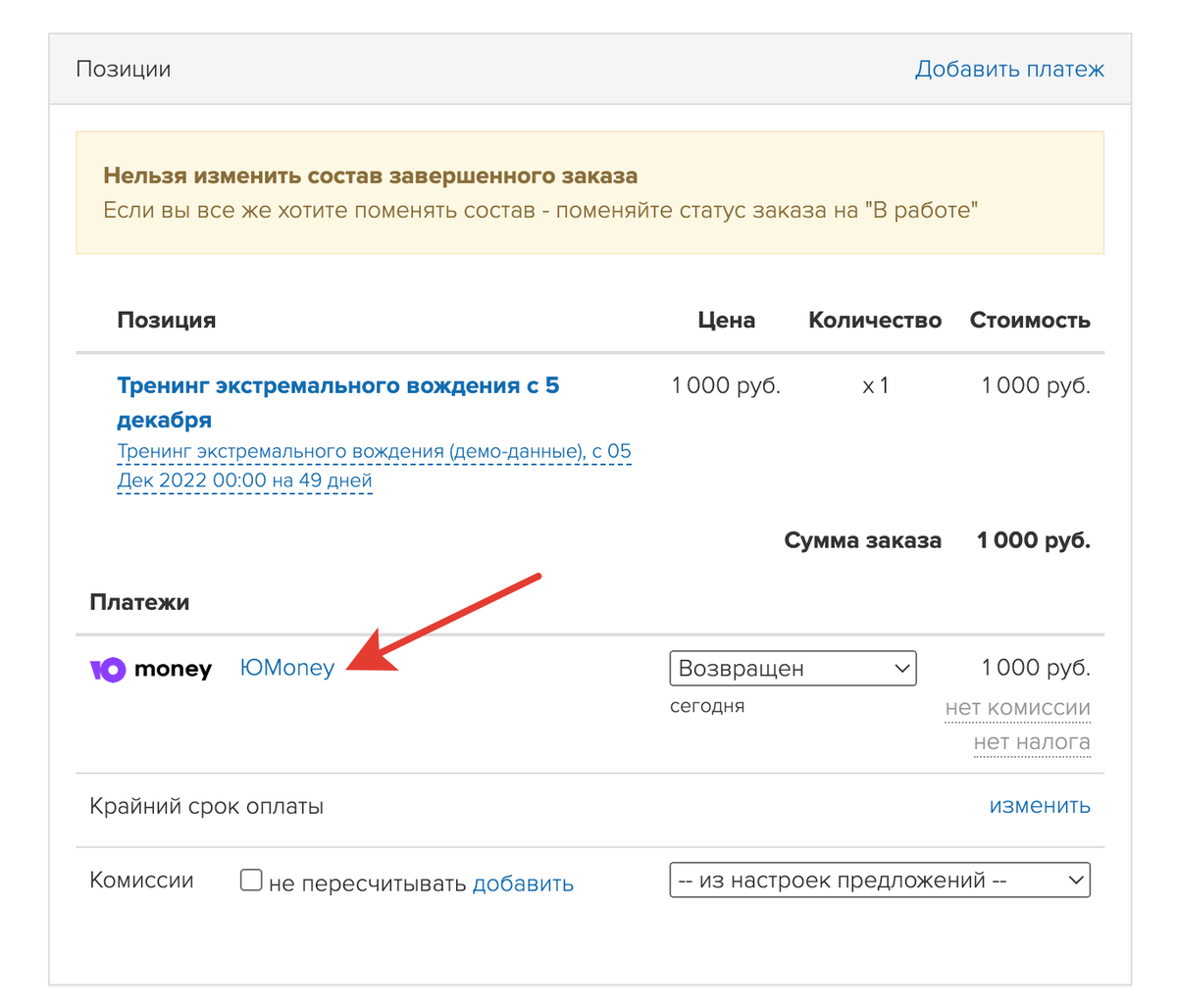Open the 'Добавить платеж' link
Screen dimensions: 1177x1008
click(1009, 70)
